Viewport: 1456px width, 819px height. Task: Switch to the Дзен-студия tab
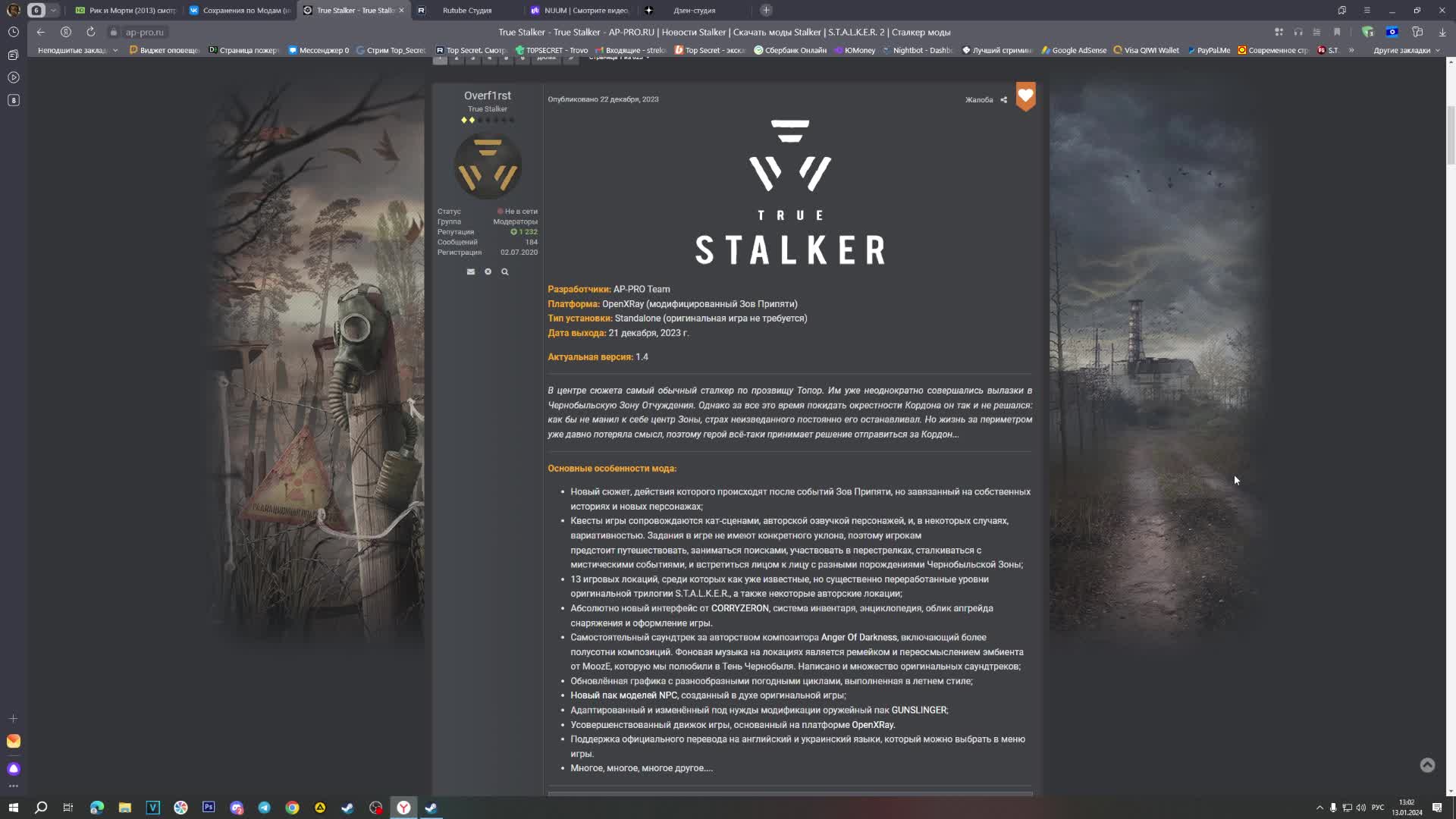click(694, 10)
